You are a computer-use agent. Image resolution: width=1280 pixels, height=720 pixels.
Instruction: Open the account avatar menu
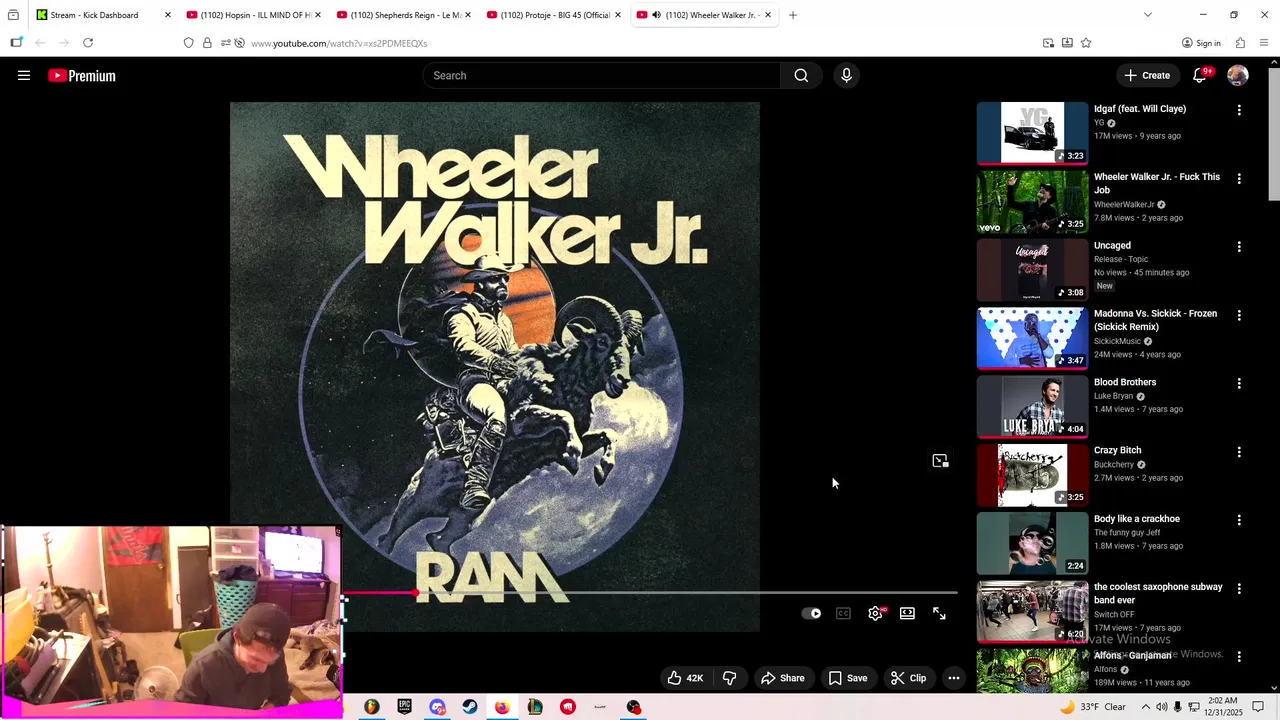click(1238, 75)
